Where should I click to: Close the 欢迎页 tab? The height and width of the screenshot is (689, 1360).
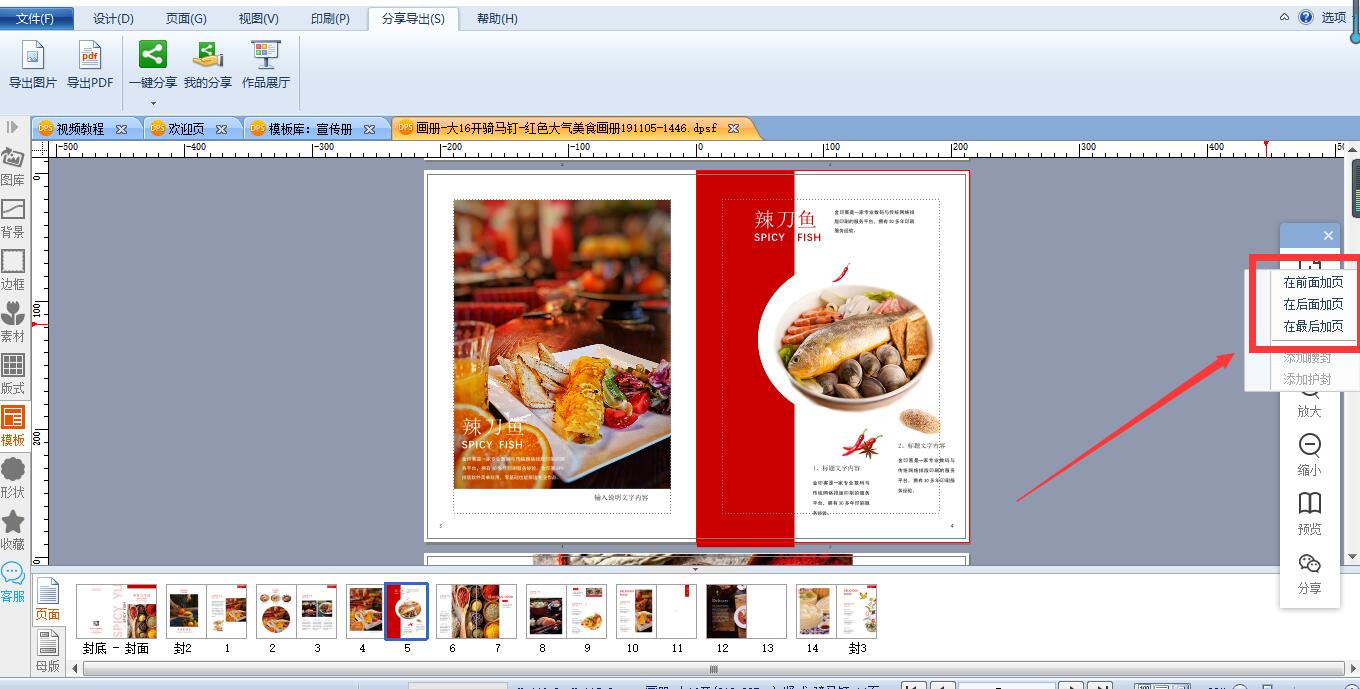pyautogui.click(x=222, y=129)
